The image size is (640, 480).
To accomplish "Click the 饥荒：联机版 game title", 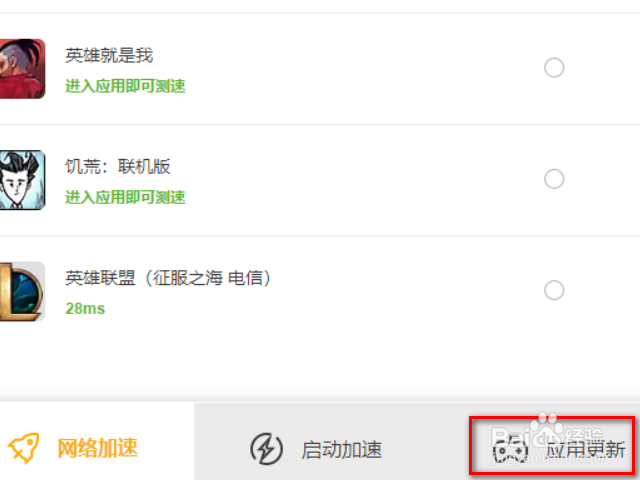I will (118, 166).
